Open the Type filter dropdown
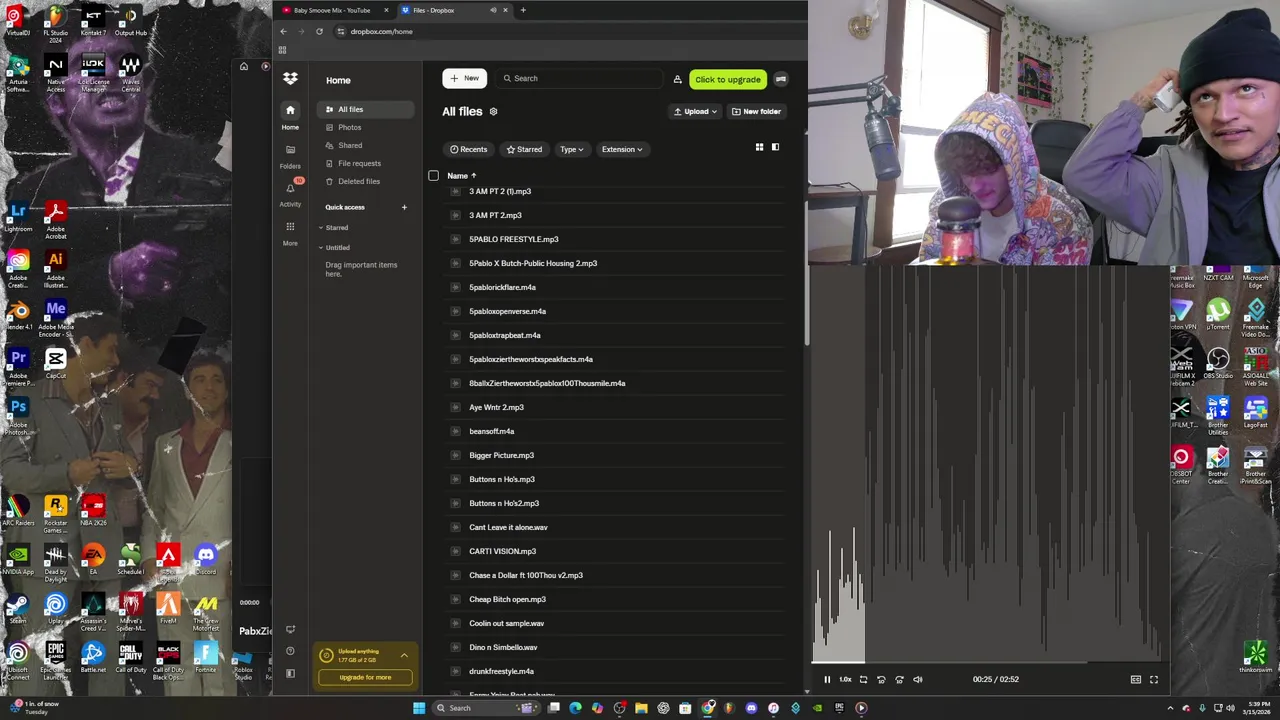The width and height of the screenshot is (1280, 720). coord(572,149)
